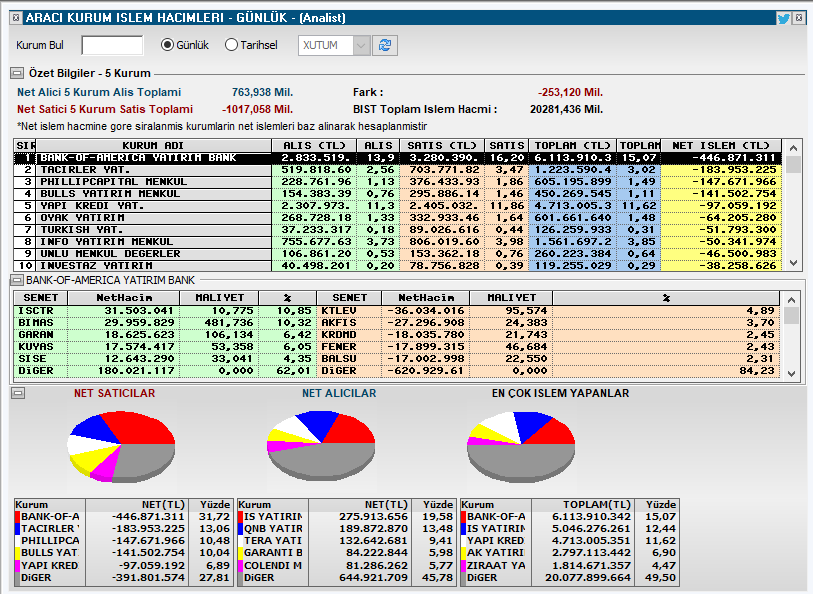813x594 pixels.
Task: Click BALSU stock in sold list
Action: click(x=339, y=359)
